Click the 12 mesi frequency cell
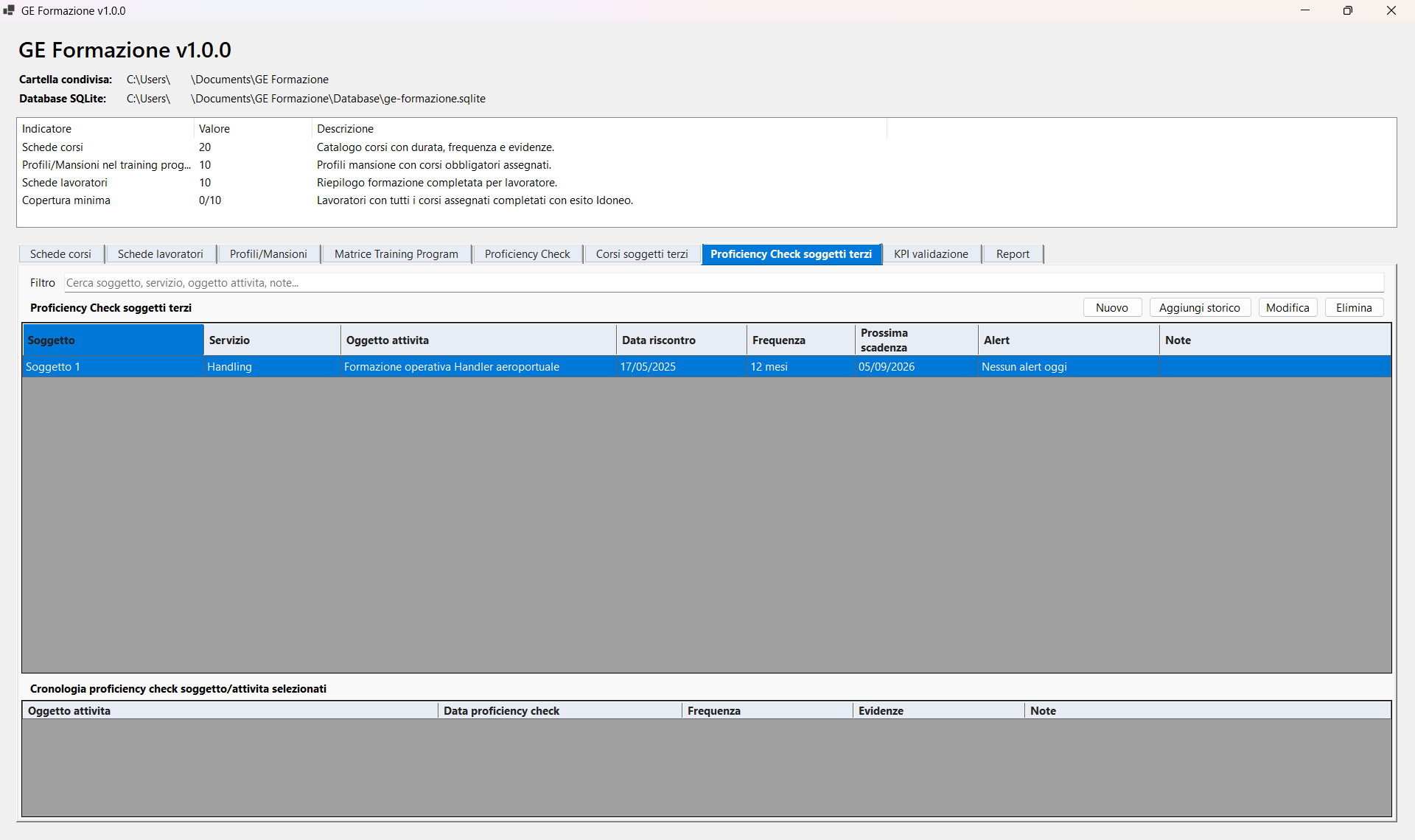The image size is (1415, 840). click(801, 367)
